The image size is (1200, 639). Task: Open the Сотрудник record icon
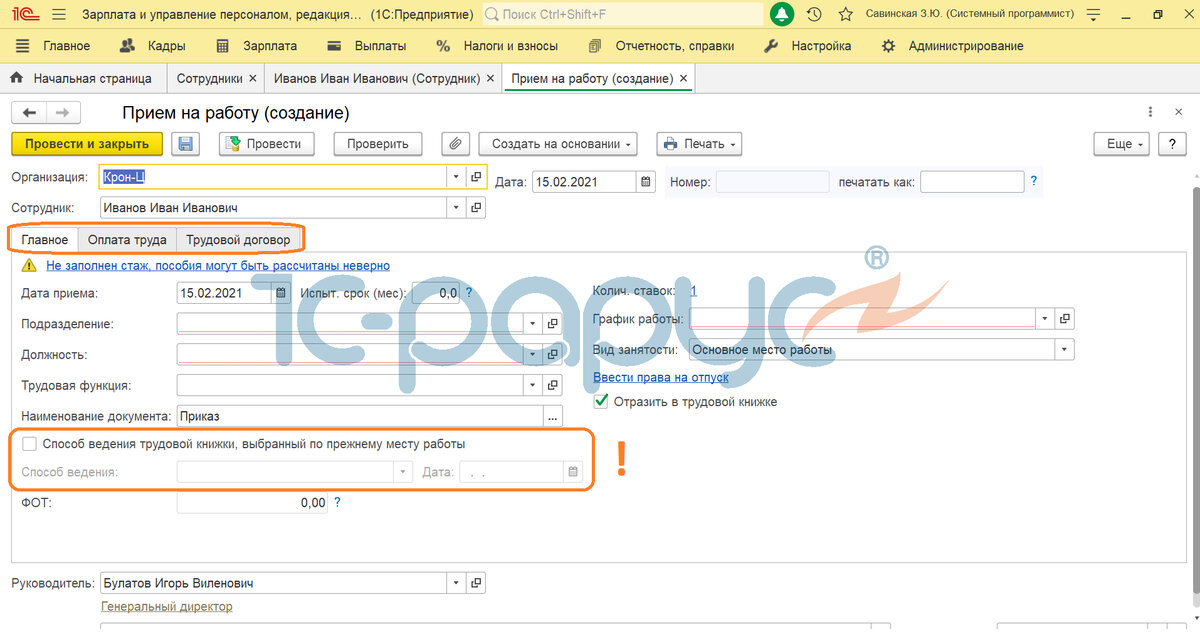(476, 208)
